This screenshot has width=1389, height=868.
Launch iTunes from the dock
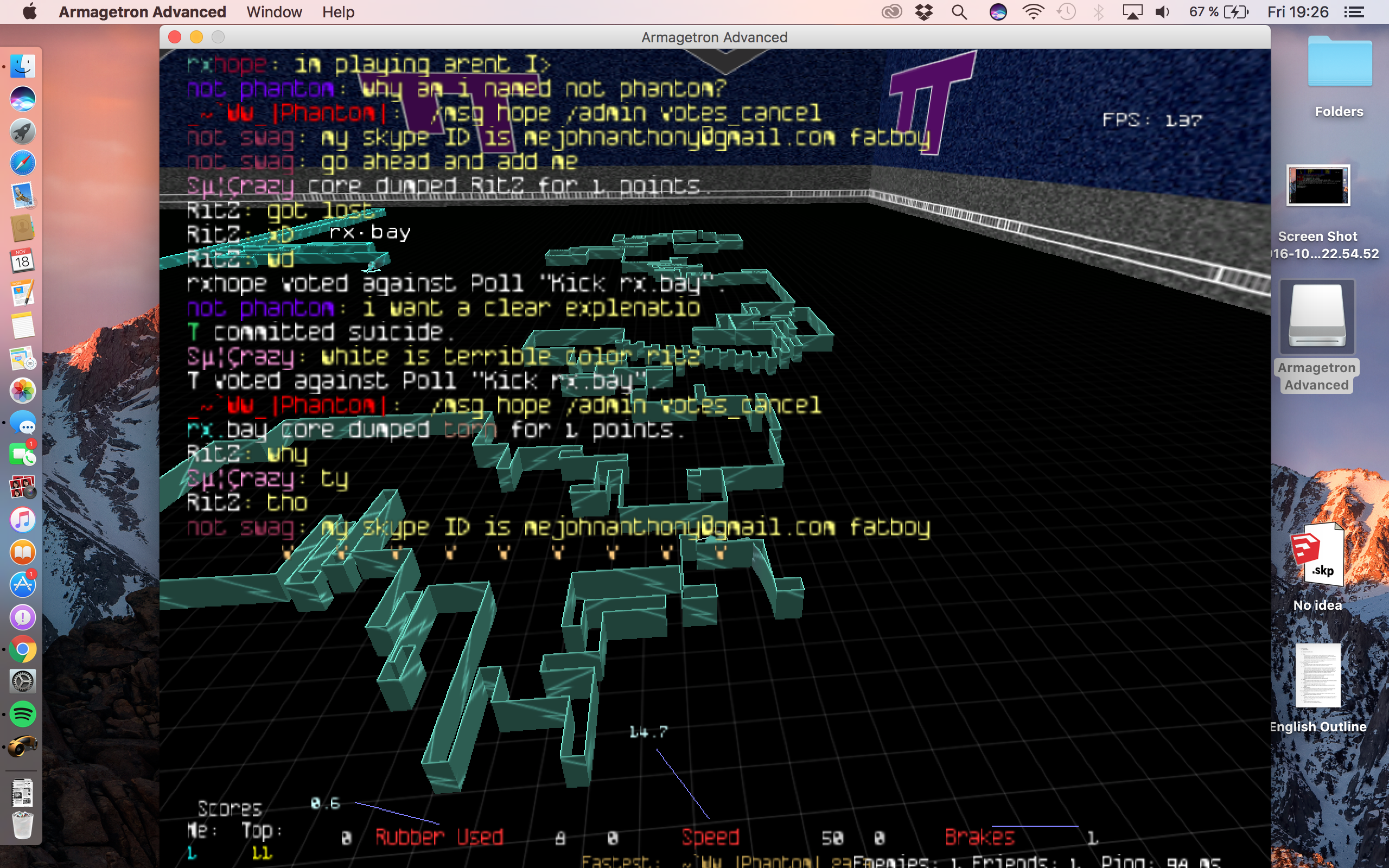[23, 520]
